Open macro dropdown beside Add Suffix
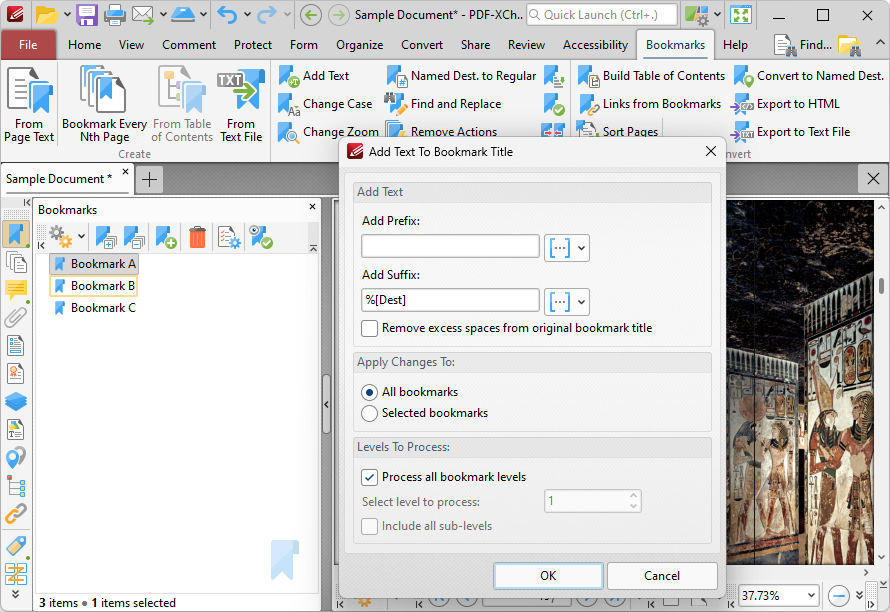The width and height of the screenshot is (890, 612). click(x=566, y=301)
